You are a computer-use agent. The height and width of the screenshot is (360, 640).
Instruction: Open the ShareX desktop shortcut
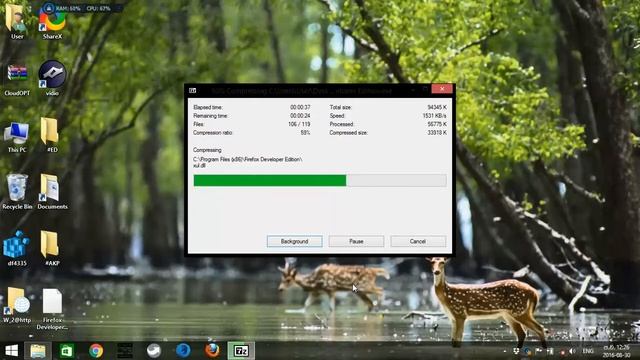[52, 25]
